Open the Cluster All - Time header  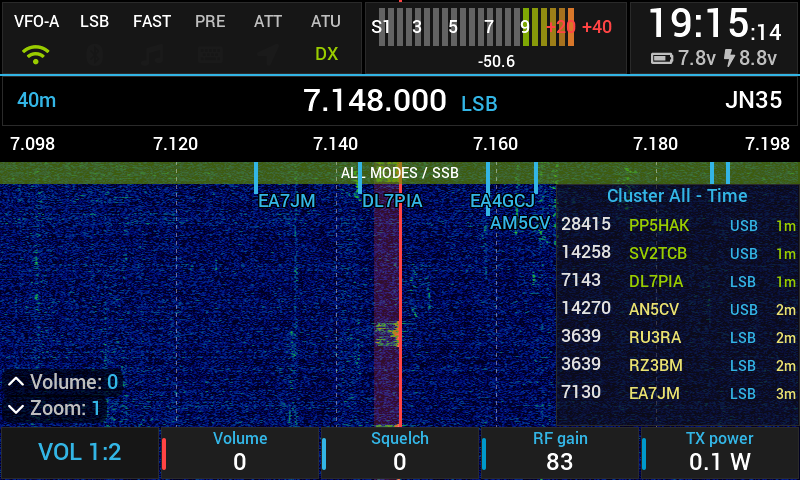pos(677,196)
